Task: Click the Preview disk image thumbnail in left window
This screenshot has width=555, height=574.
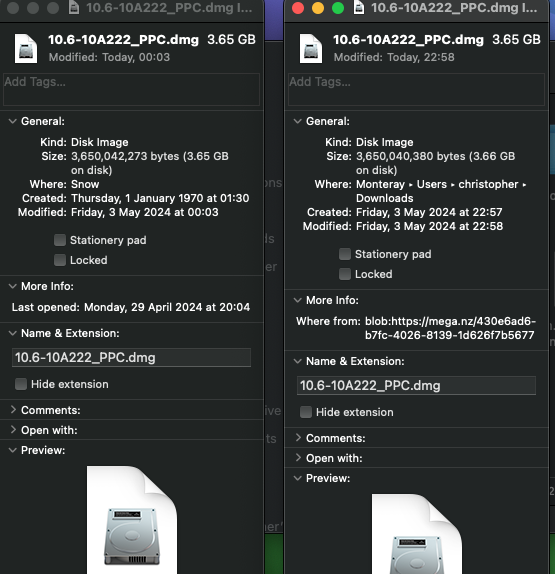Action: click(132, 519)
